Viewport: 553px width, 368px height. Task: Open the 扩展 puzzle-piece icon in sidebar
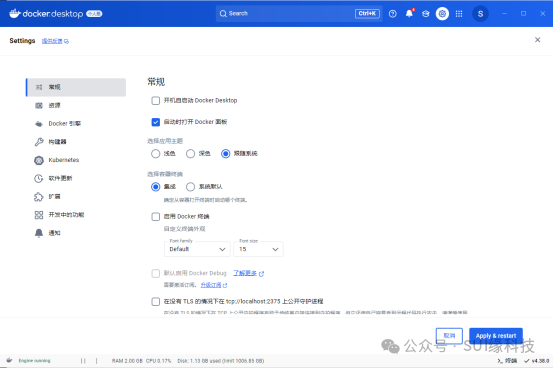click(x=39, y=197)
